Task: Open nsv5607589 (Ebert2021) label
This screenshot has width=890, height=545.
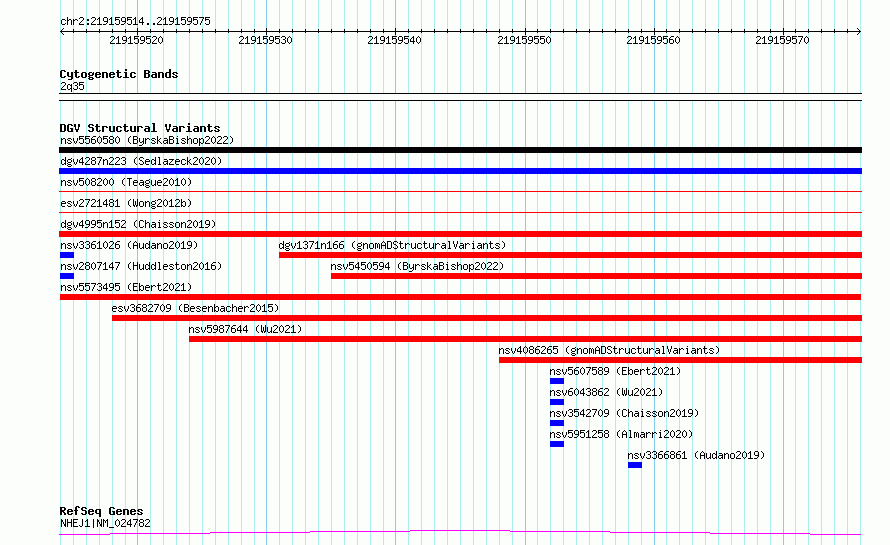Action: point(615,371)
